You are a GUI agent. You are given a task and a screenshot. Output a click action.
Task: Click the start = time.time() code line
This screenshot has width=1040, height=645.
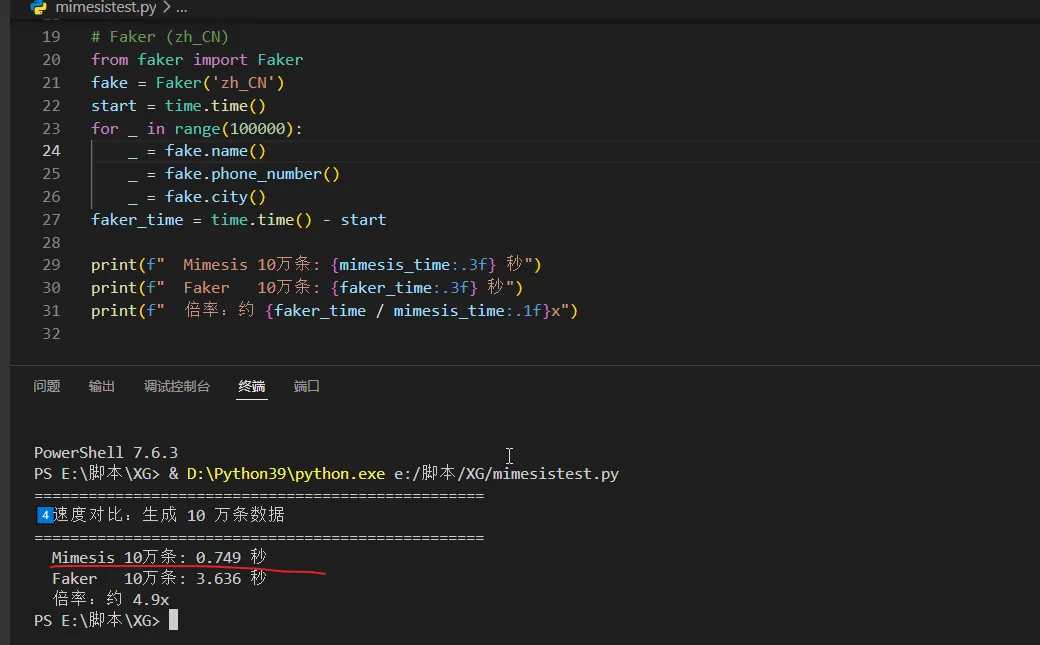[x=178, y=106]
